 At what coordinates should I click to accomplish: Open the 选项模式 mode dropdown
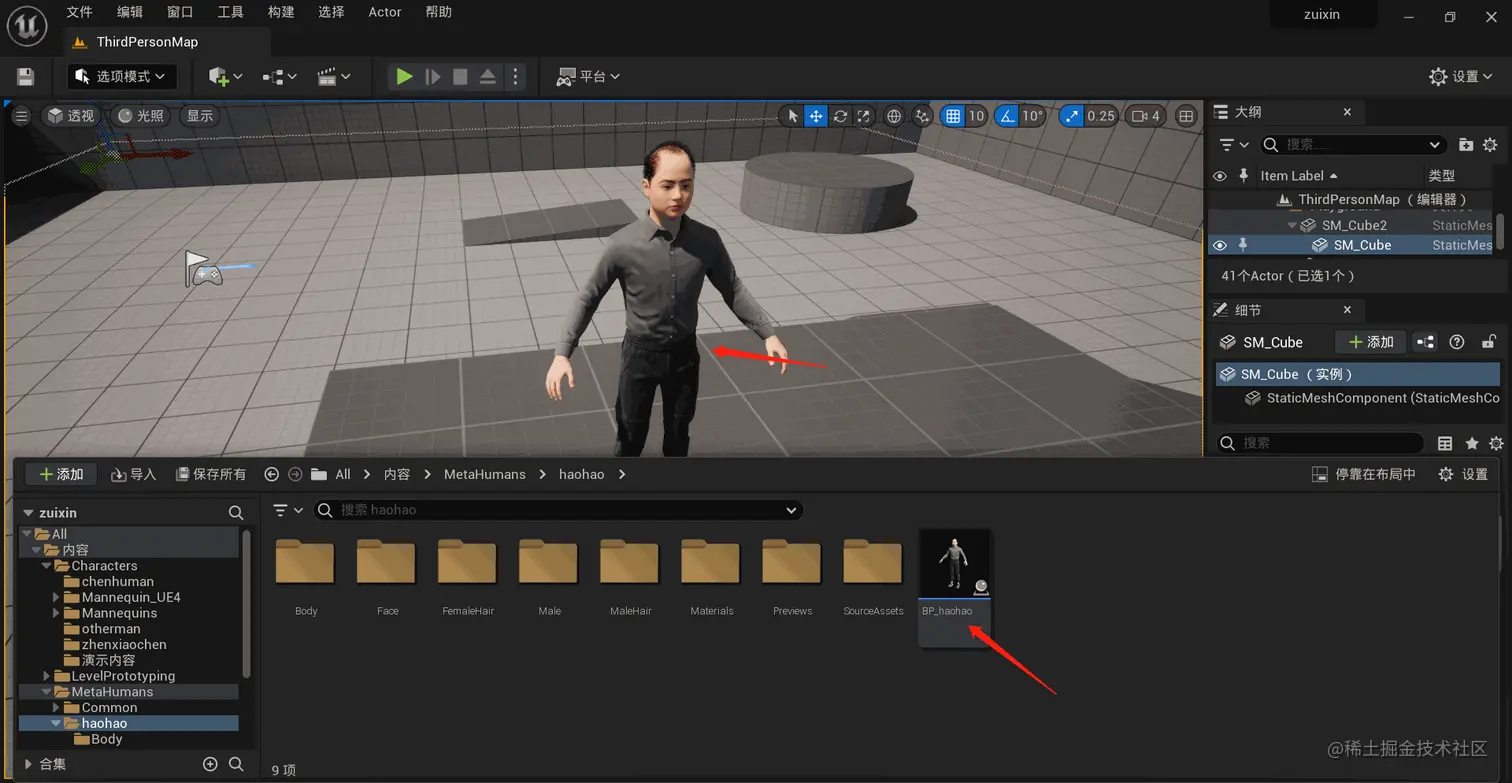coord(122,76)
